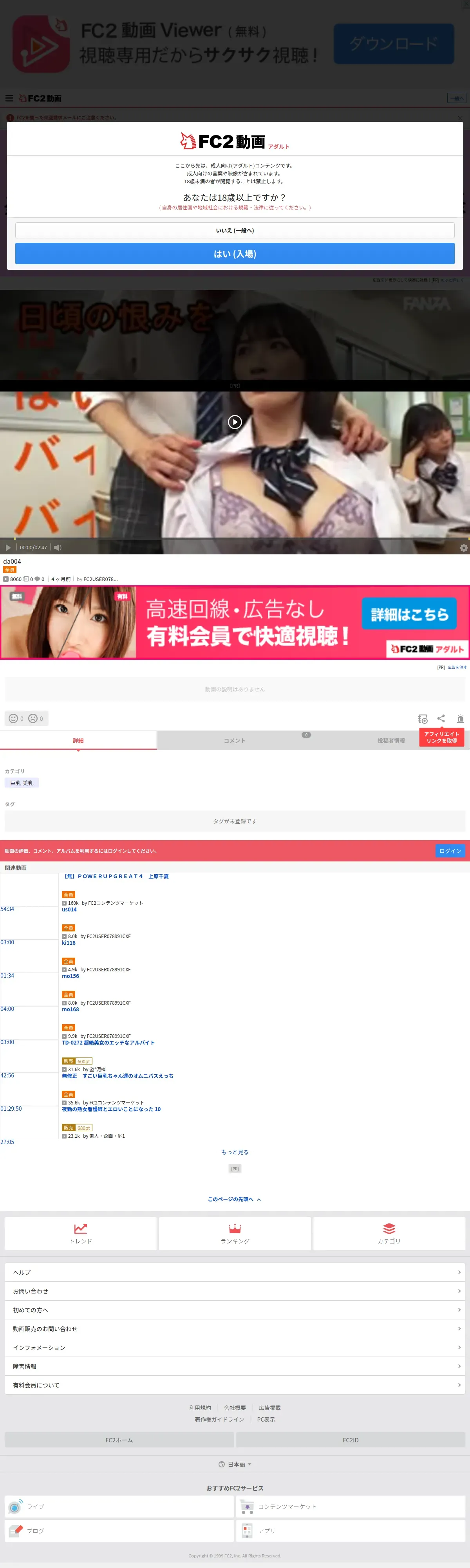Close the warning notice bar
Viewport: 470px width, 1568px height.
tap(460, 118)
